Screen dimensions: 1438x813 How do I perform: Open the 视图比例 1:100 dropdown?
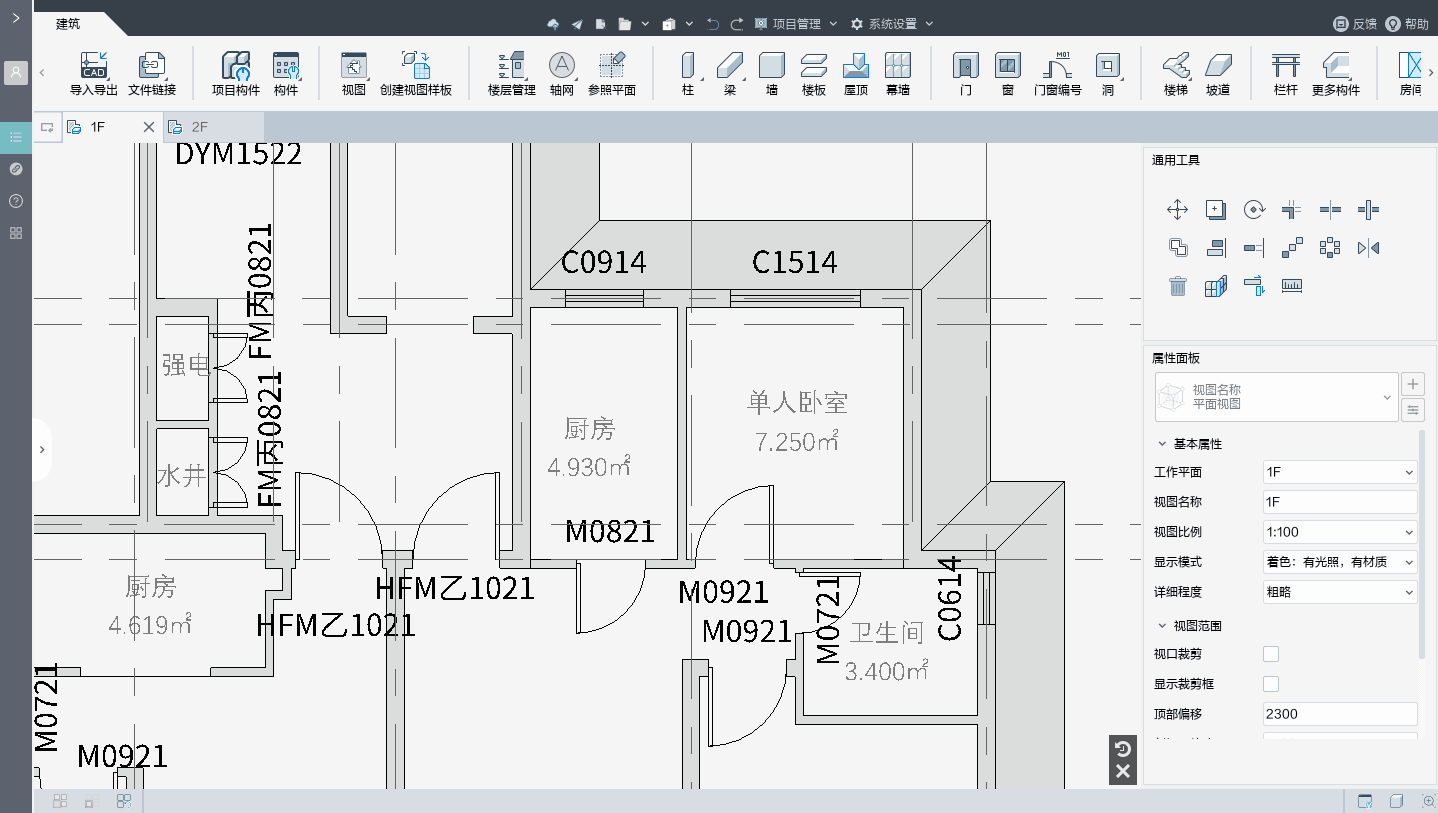tap(1340, 532)
